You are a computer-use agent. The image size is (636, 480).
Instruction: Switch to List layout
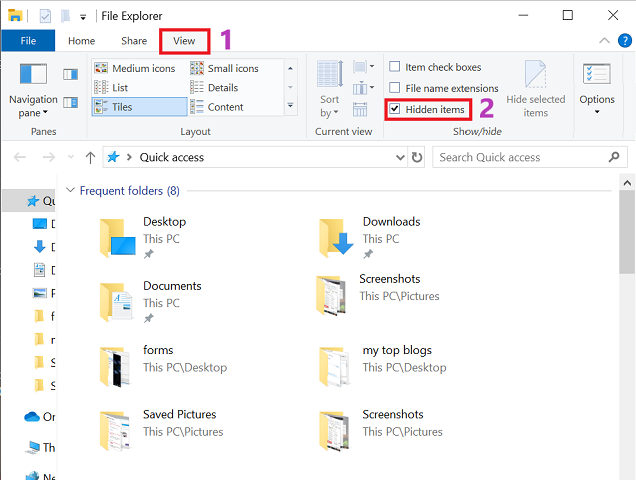point(111,88)
